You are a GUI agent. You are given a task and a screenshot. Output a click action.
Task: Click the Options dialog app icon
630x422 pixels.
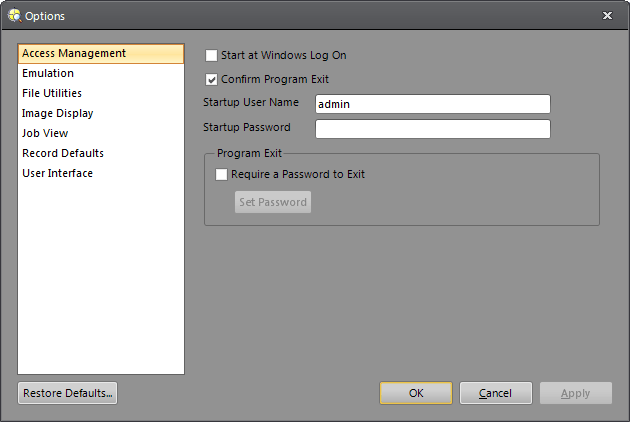[14, 15]
